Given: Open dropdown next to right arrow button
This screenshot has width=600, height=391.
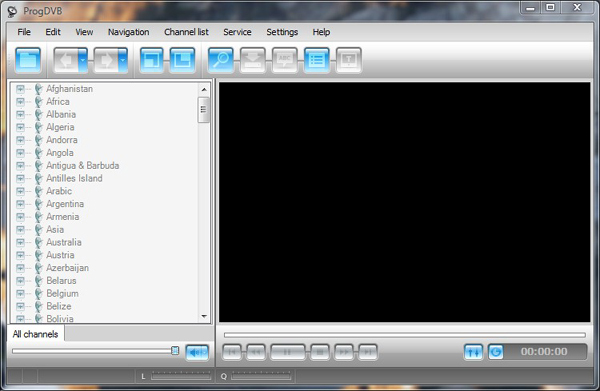Looking at the screenshot, I should [x=122, y=60].
